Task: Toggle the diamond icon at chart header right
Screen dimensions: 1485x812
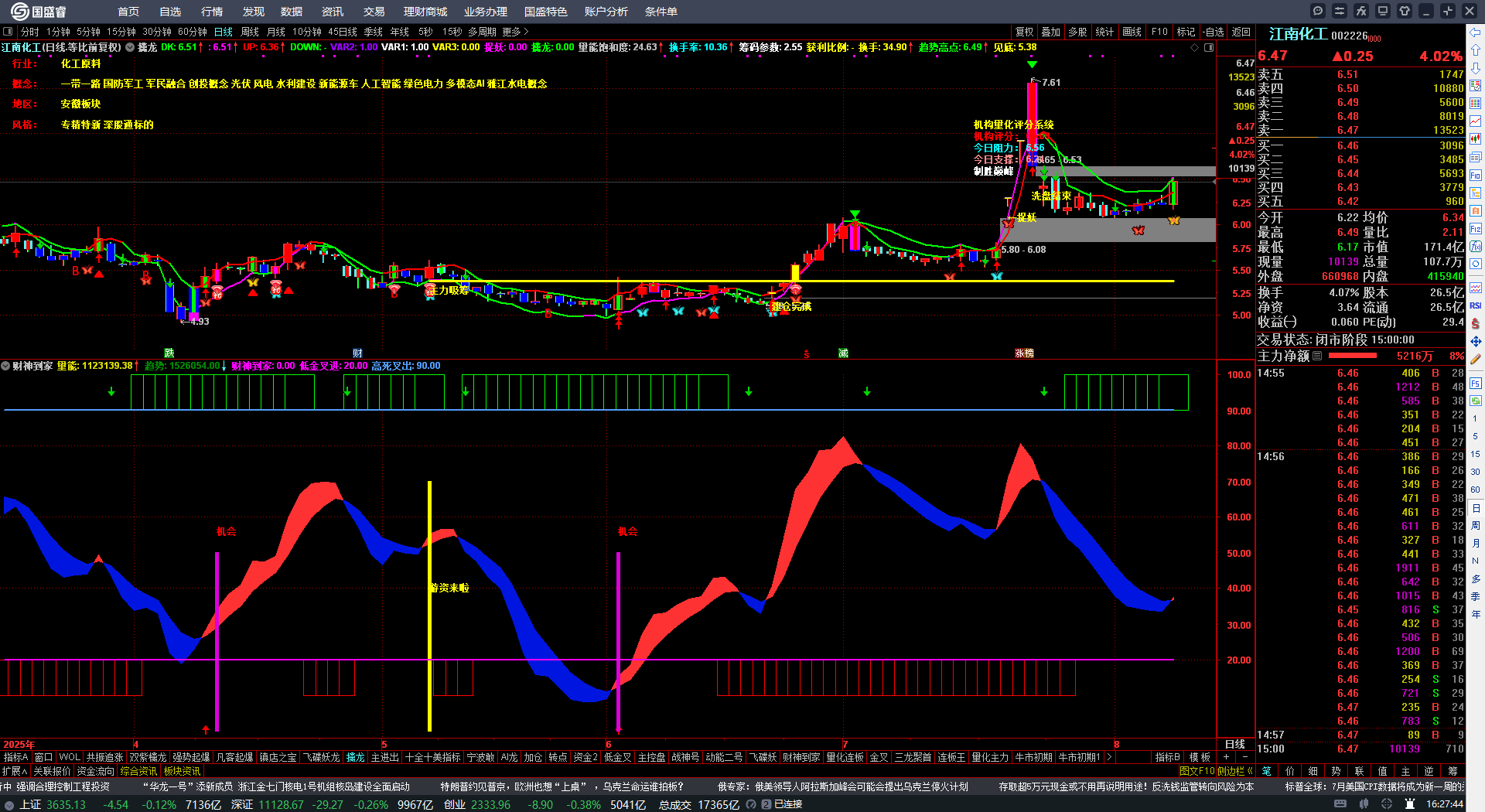Action: [x=1195, y=47]
